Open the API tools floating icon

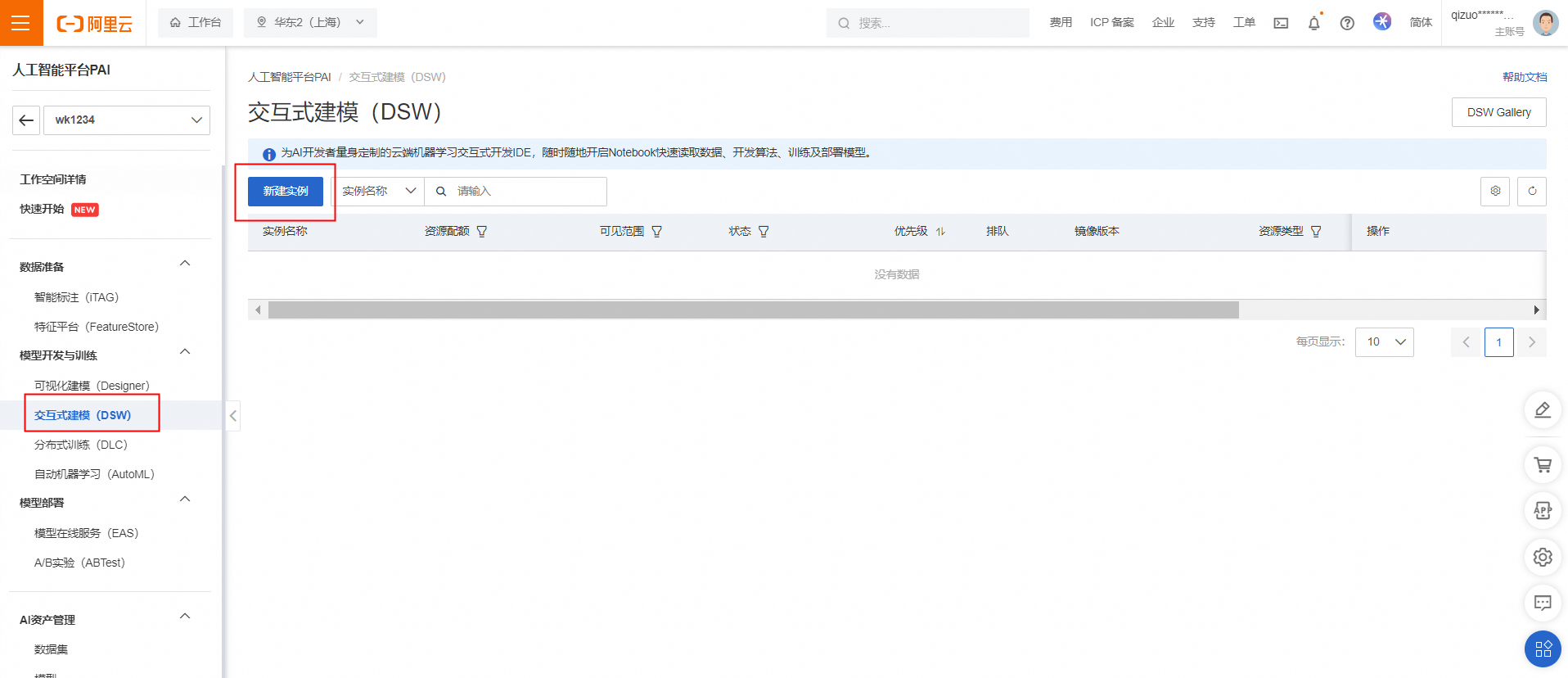[x=1543, y=511]
